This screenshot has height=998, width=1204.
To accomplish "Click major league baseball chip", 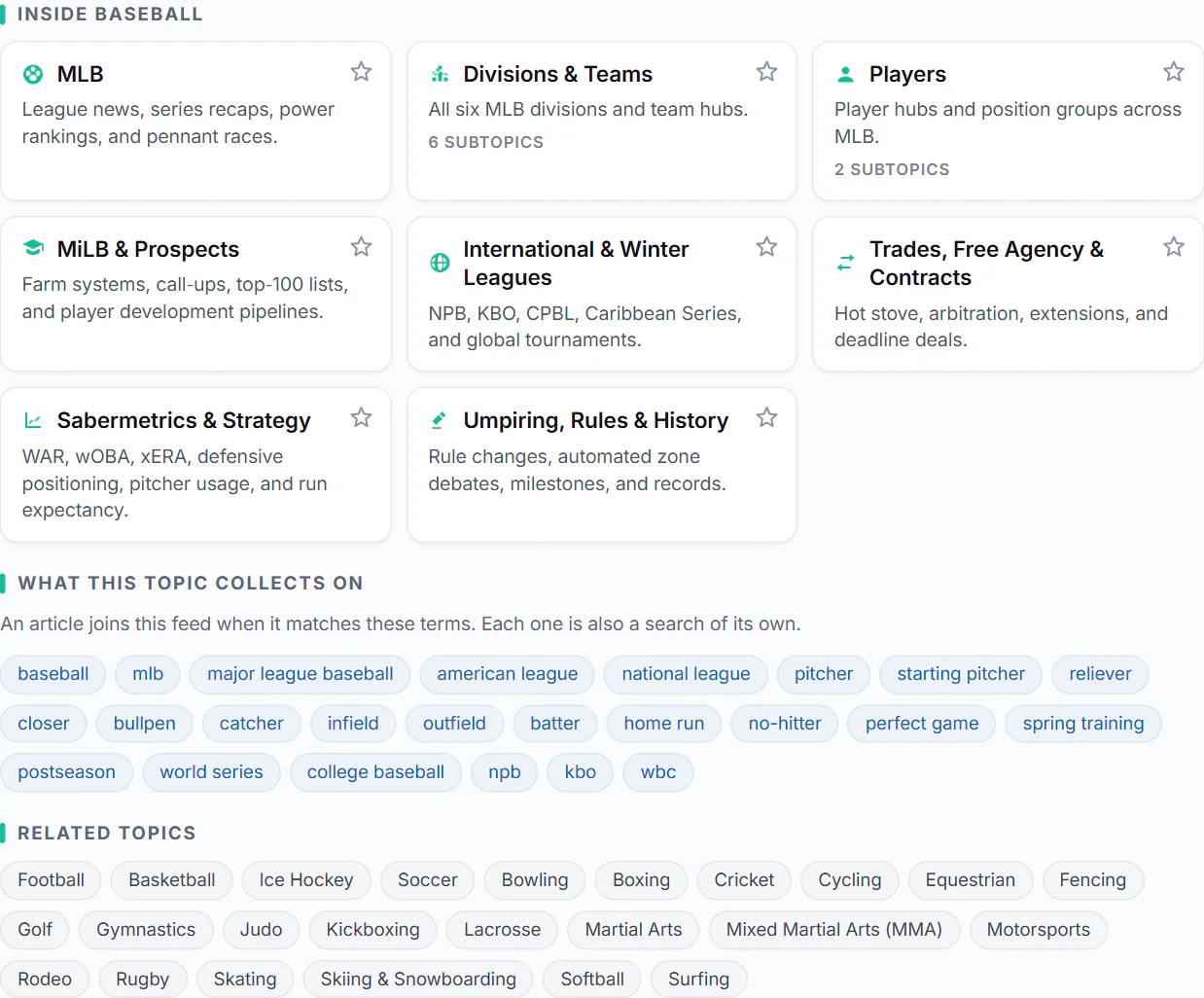I will click(x=301, y=674).
